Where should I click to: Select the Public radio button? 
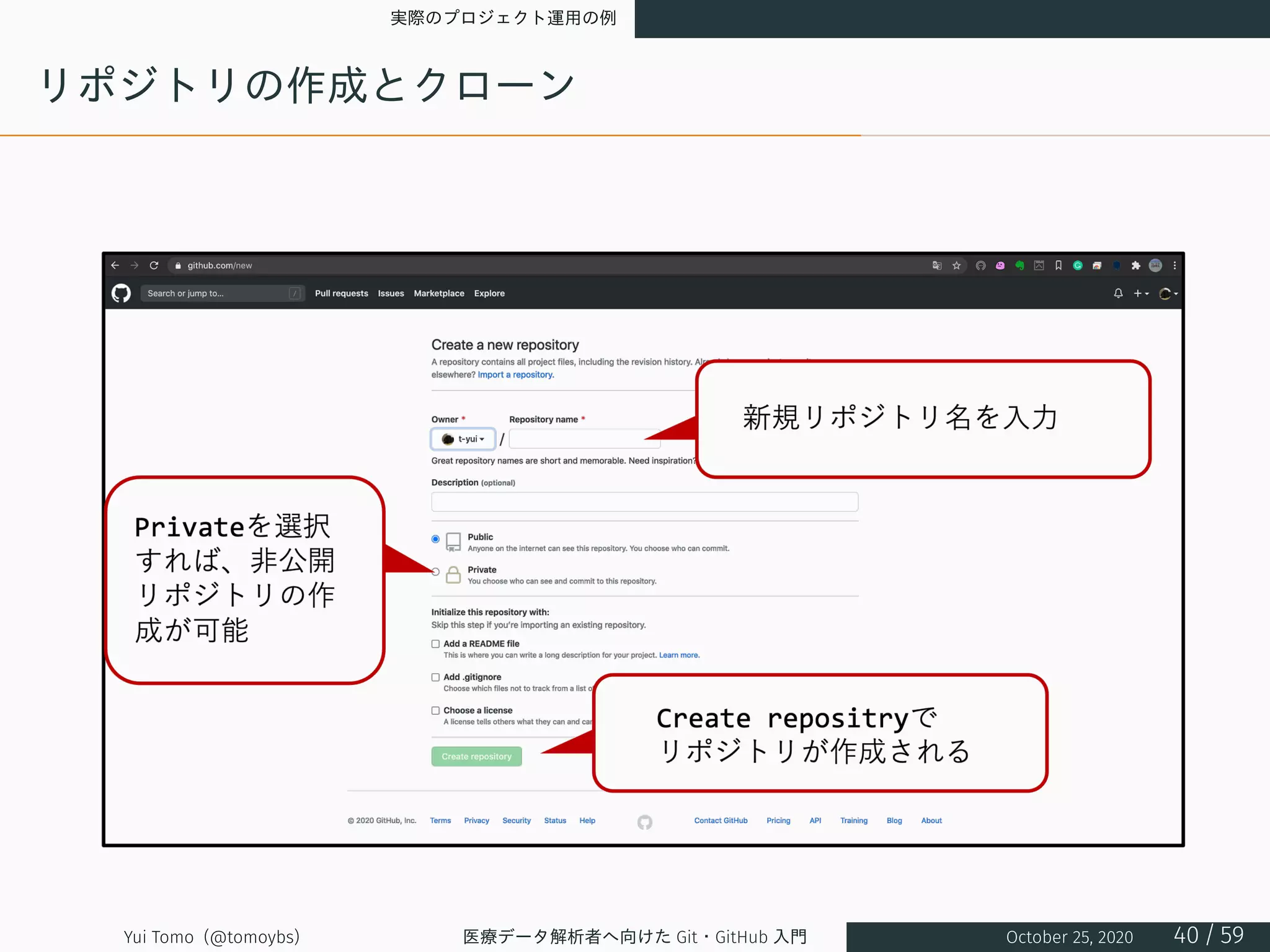pos(435,539)
